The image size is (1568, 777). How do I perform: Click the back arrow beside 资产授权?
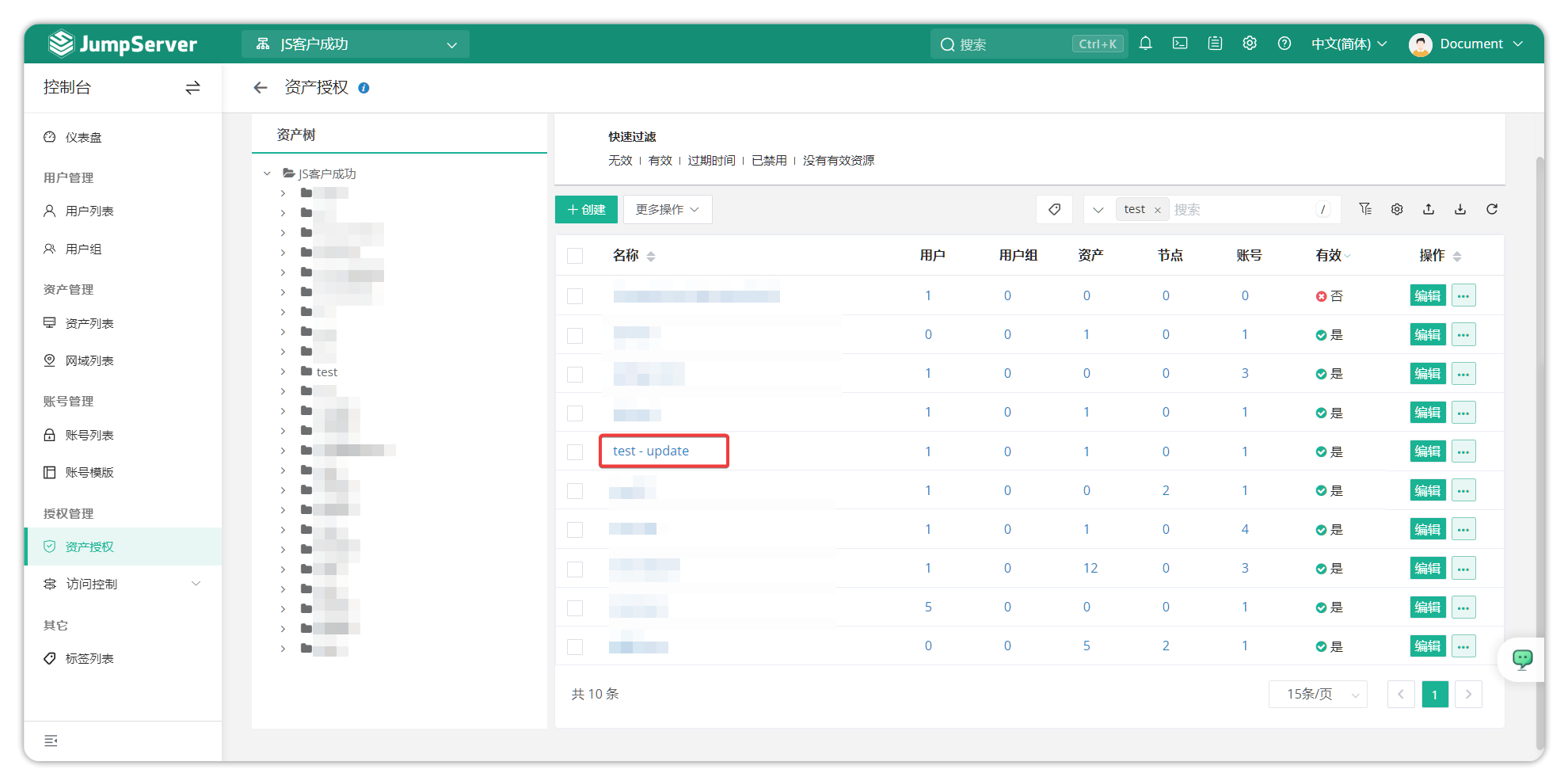click(x=261, y=88)
